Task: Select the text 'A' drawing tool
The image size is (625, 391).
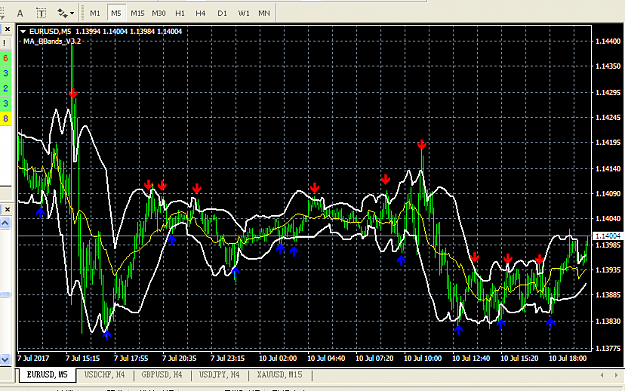Action: click(x=20, y=13)
